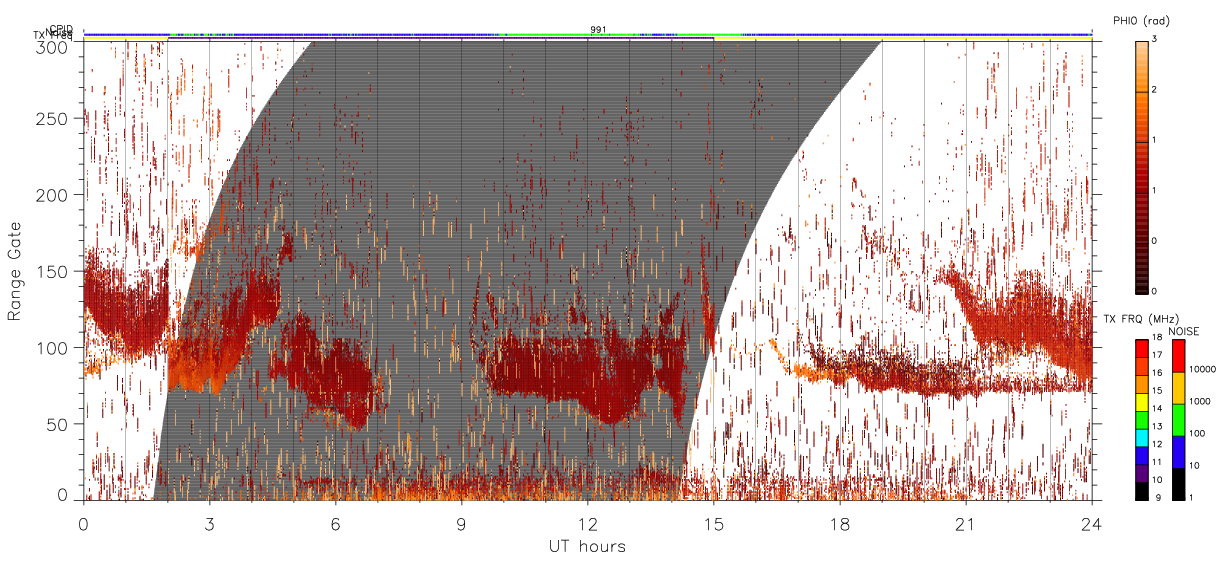This screenshot has height=567, width=1228.
Task: Click tick label 9 on UT hours axis
Action: tap(462, 524)
